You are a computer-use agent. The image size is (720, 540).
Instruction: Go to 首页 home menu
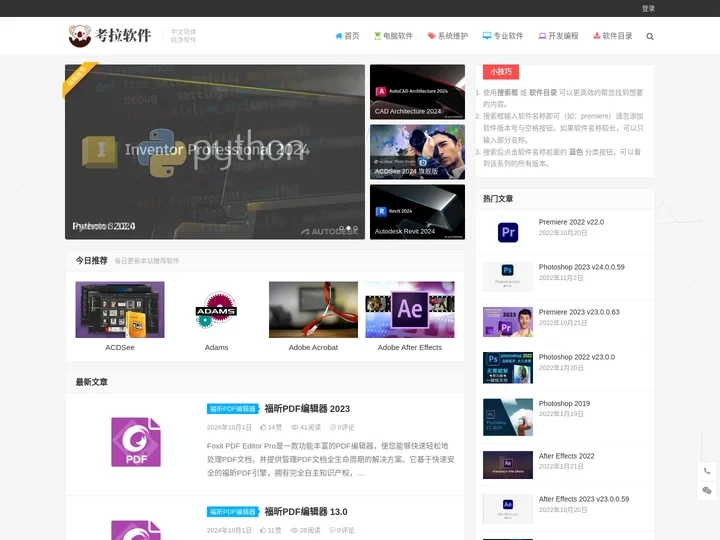(348, 36)
